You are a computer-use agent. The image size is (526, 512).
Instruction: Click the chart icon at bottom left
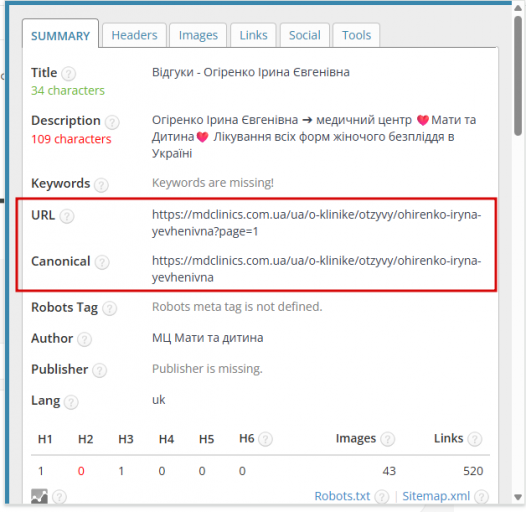tap(39, 497)
